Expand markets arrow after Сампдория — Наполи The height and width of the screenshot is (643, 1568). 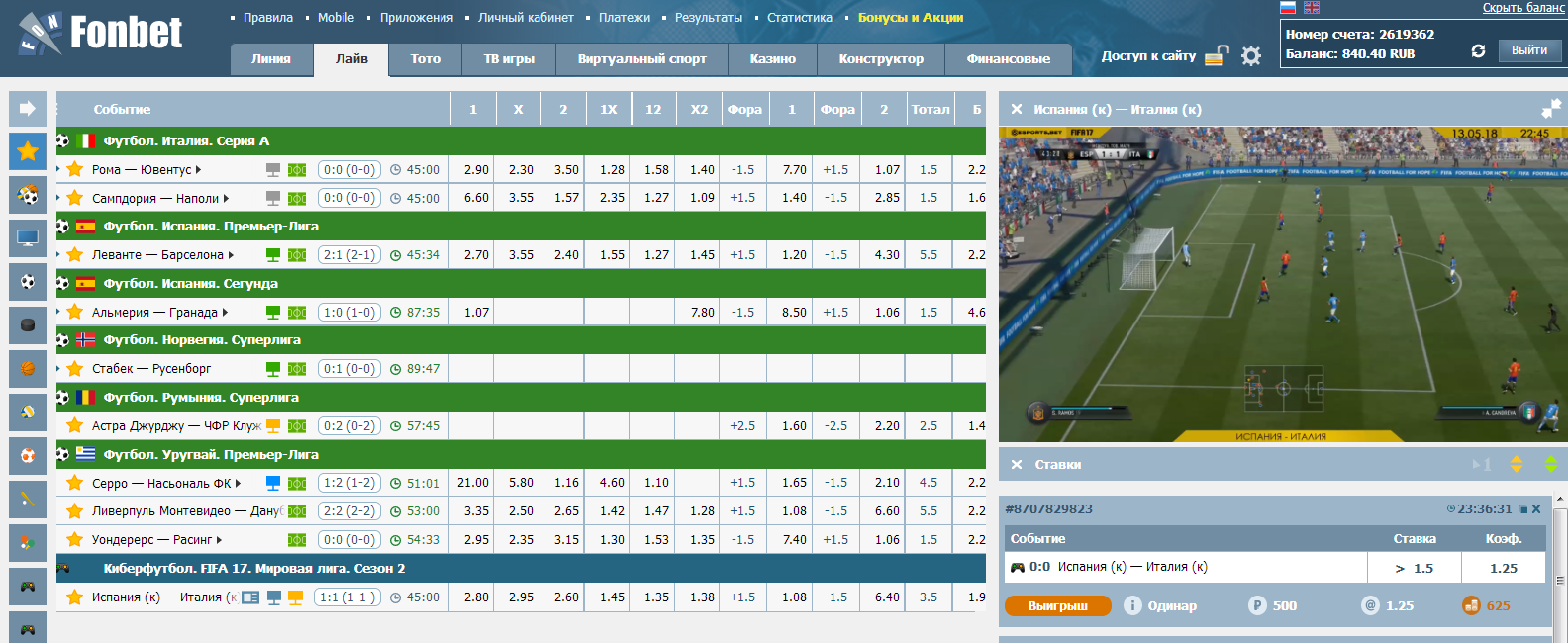tap(226, 199)
